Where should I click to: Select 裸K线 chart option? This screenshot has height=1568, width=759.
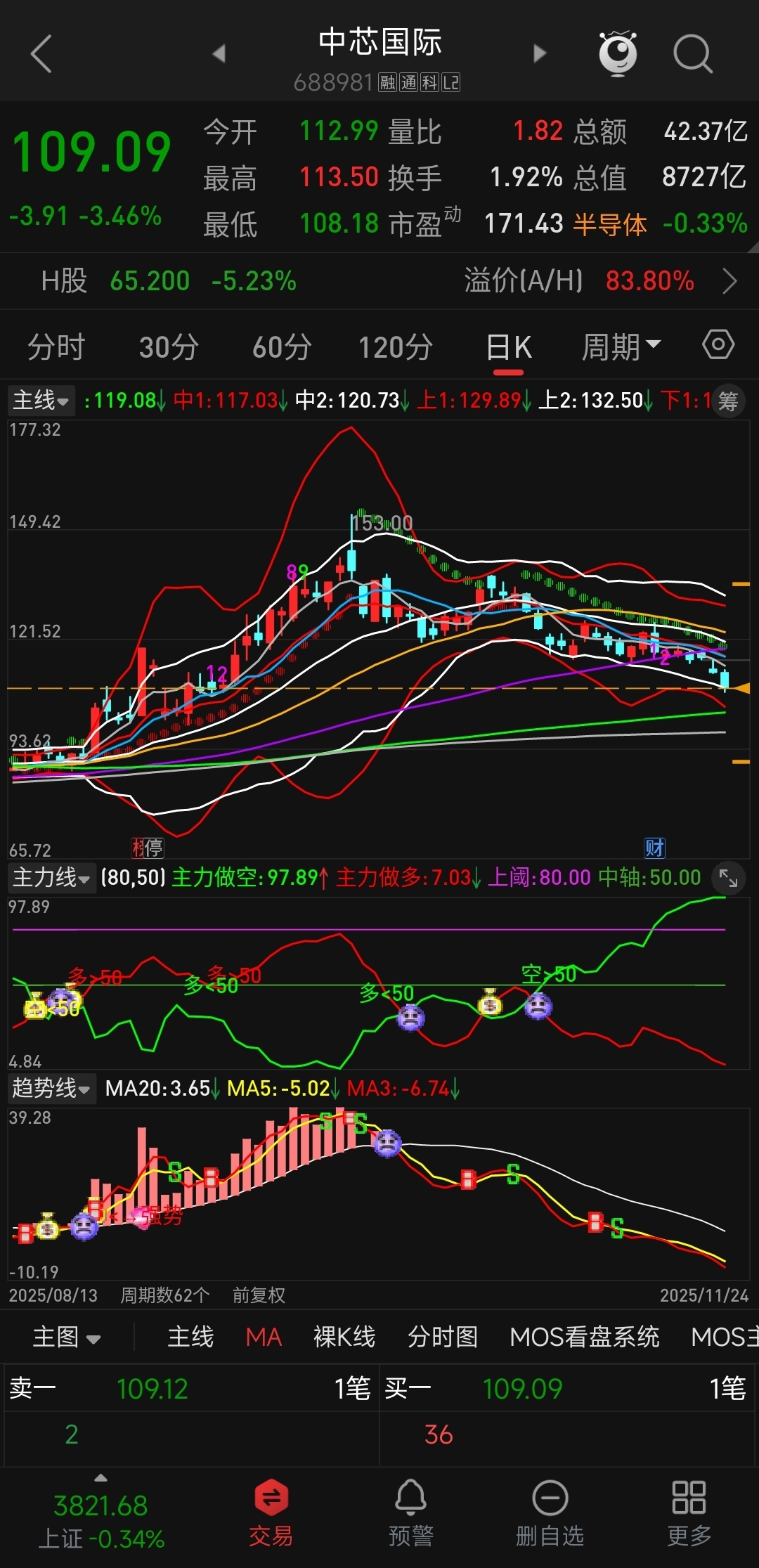tap(344, 1337)
